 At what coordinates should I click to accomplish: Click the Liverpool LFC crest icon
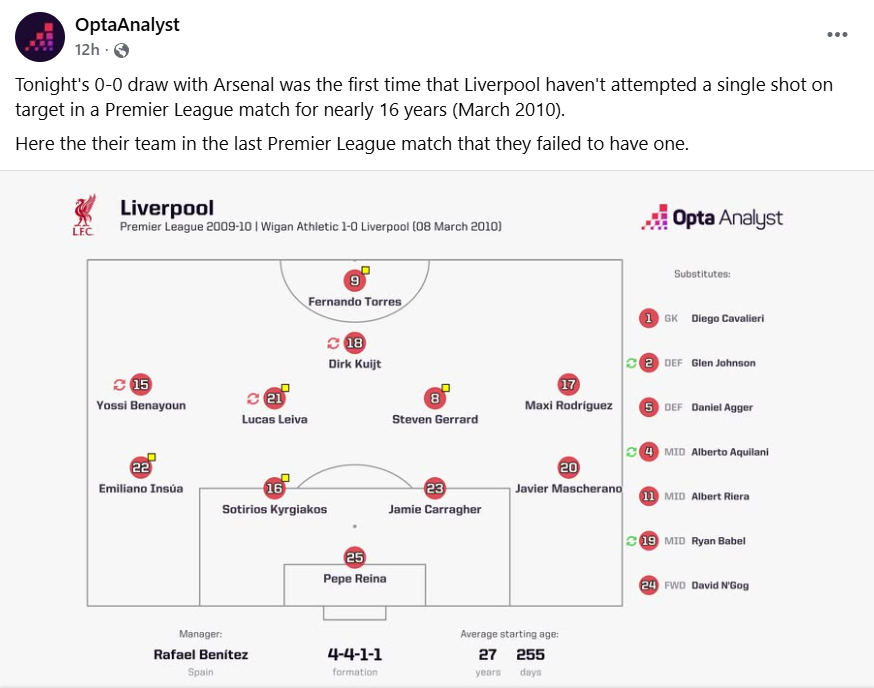[85, 215]
